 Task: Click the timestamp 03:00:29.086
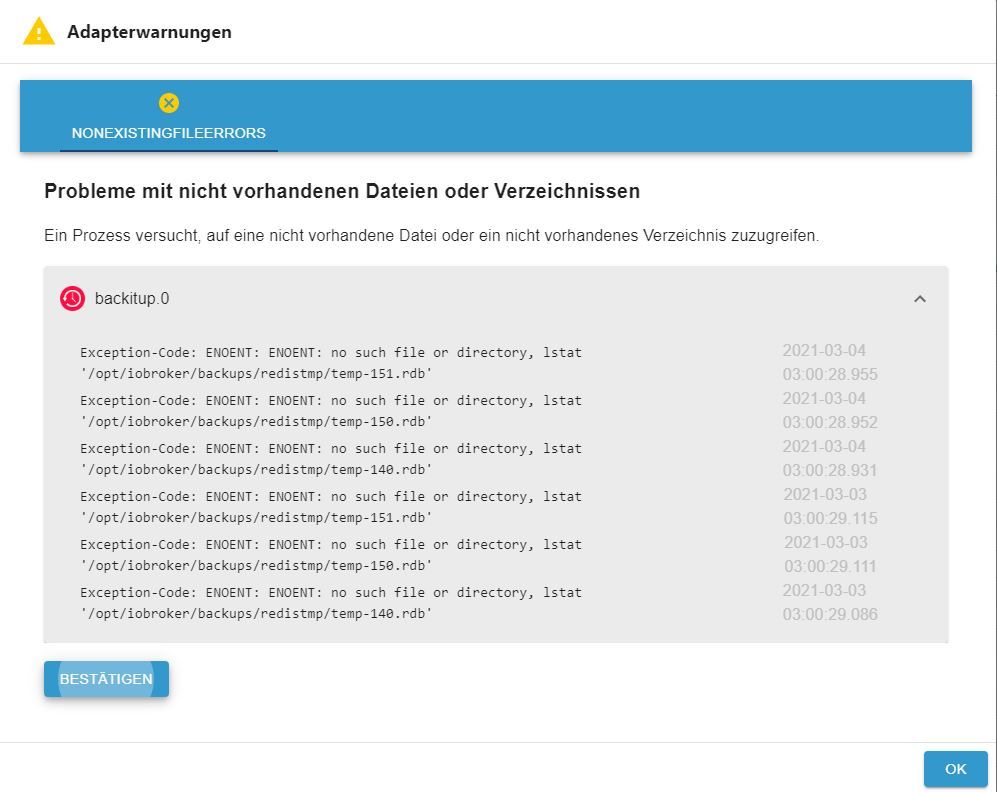830,615
